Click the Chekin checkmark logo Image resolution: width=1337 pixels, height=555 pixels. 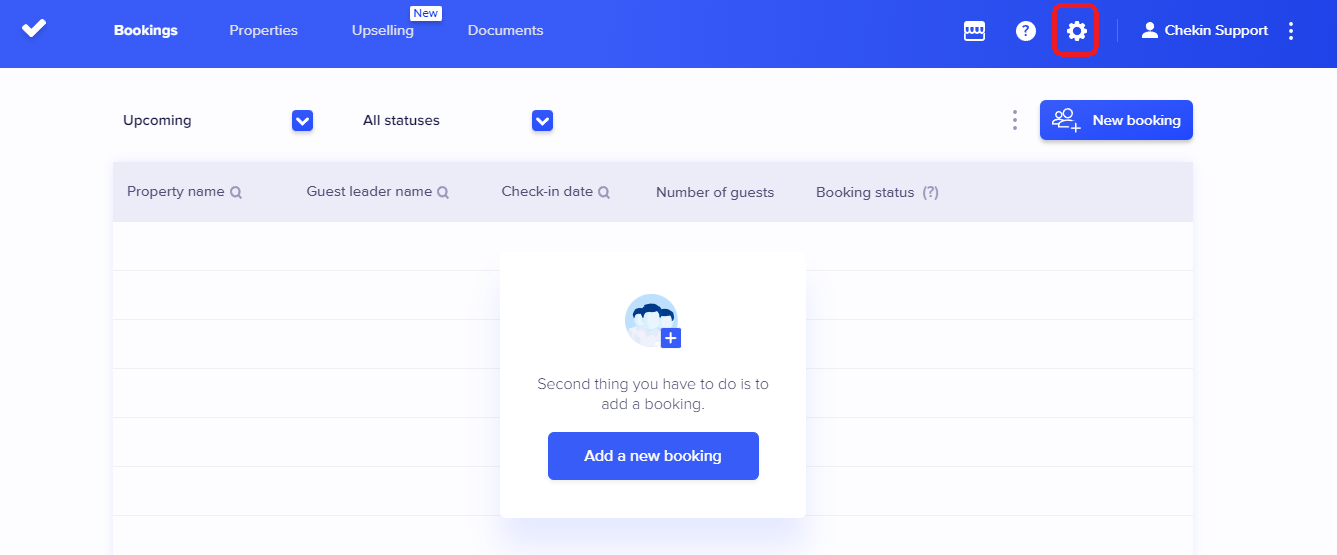click(34, 29)
